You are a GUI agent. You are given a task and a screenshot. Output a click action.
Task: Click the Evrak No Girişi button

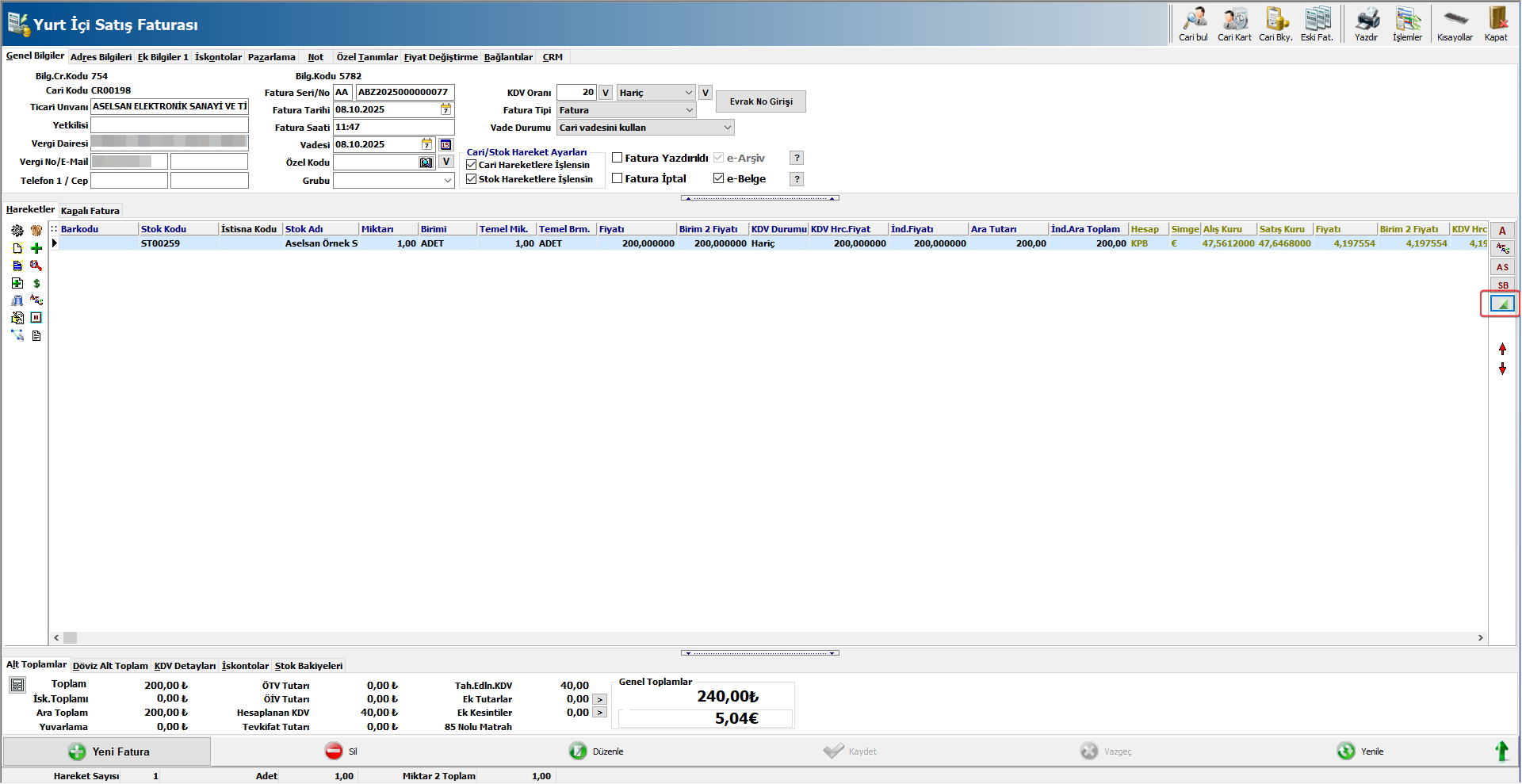click(761, 101)
